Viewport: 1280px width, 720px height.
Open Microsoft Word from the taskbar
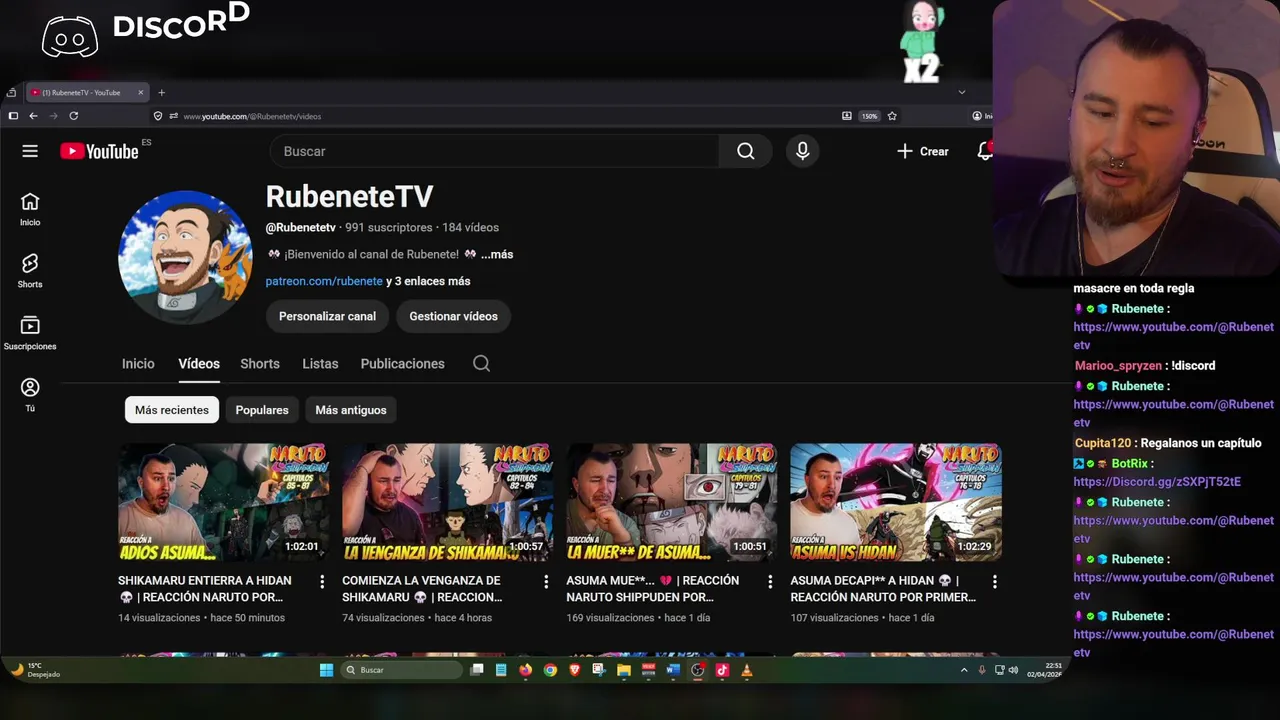point(673,670)
